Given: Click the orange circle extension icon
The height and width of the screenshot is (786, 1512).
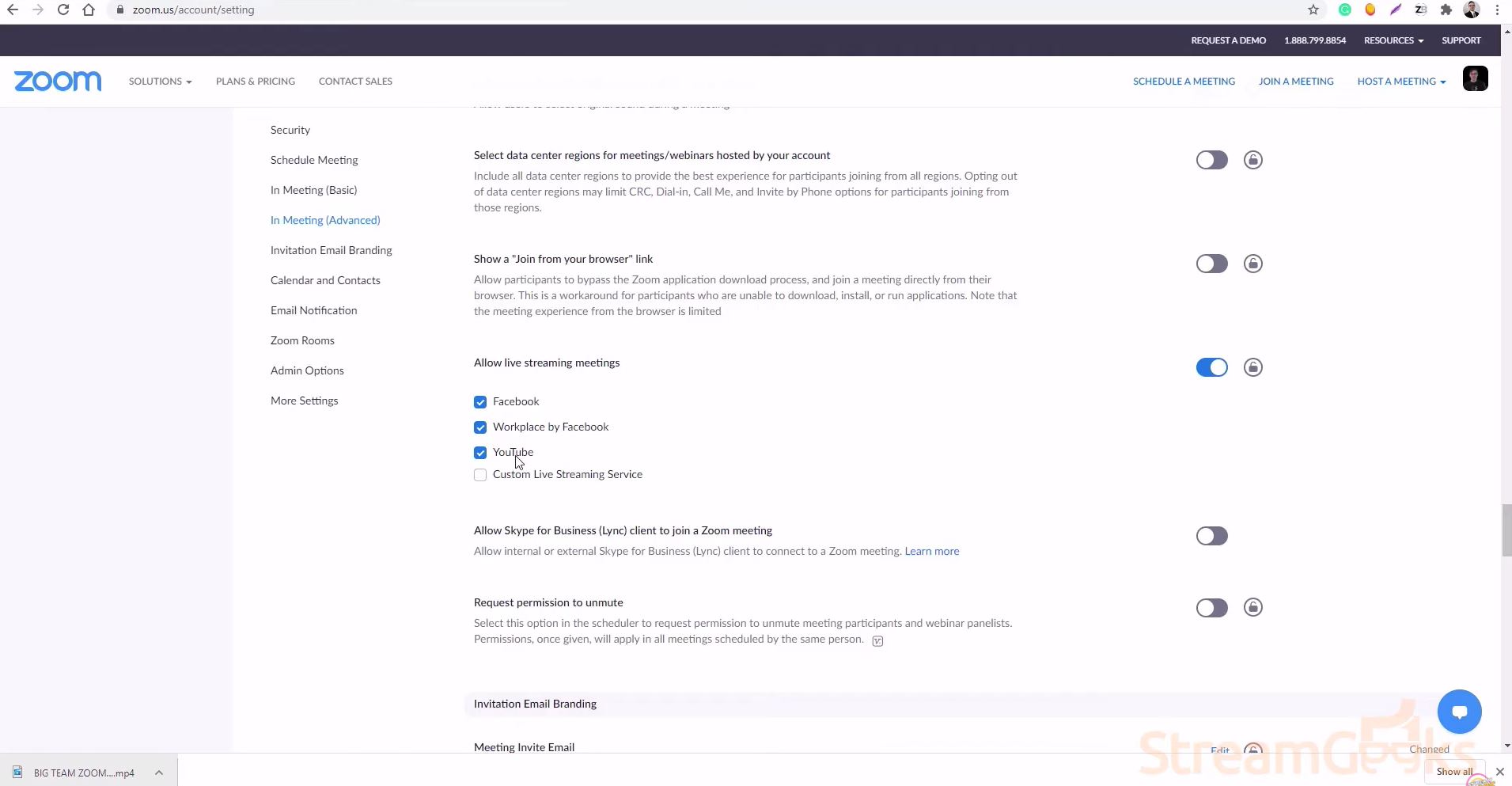Looking at the screenshot, I should (x=1370, y=9).
